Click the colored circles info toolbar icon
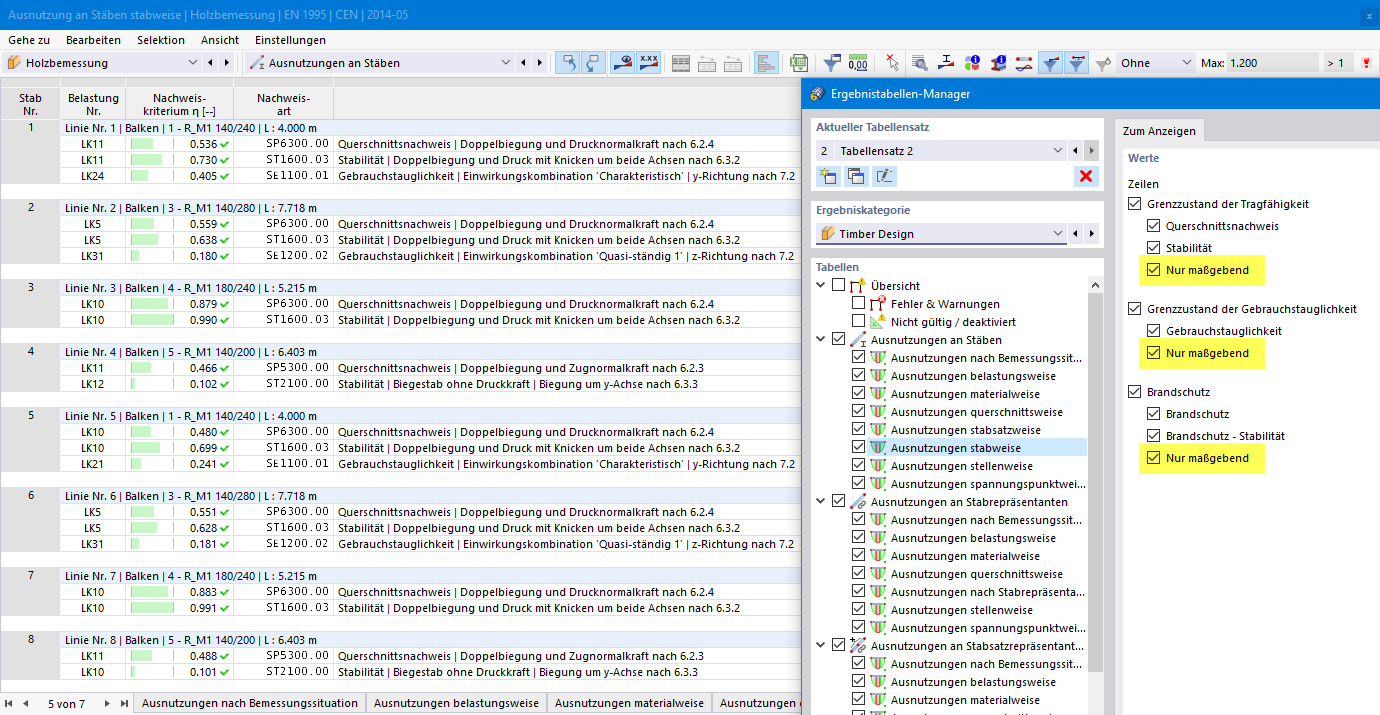1380x715 pixels. tap(972, 63)
